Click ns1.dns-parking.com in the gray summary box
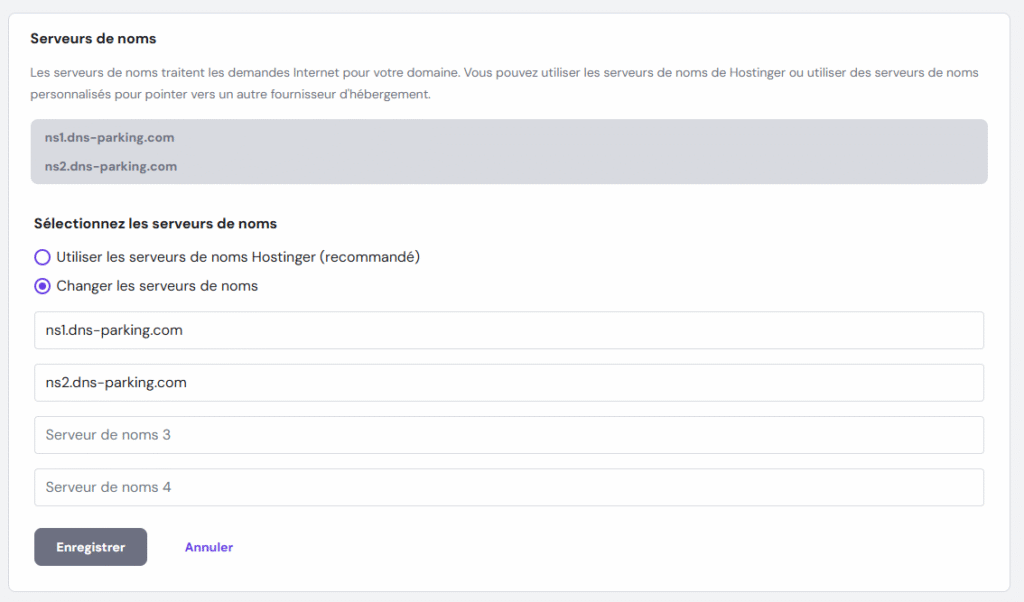Screen dimensions: 1024x602 click(x=110, y=137)
